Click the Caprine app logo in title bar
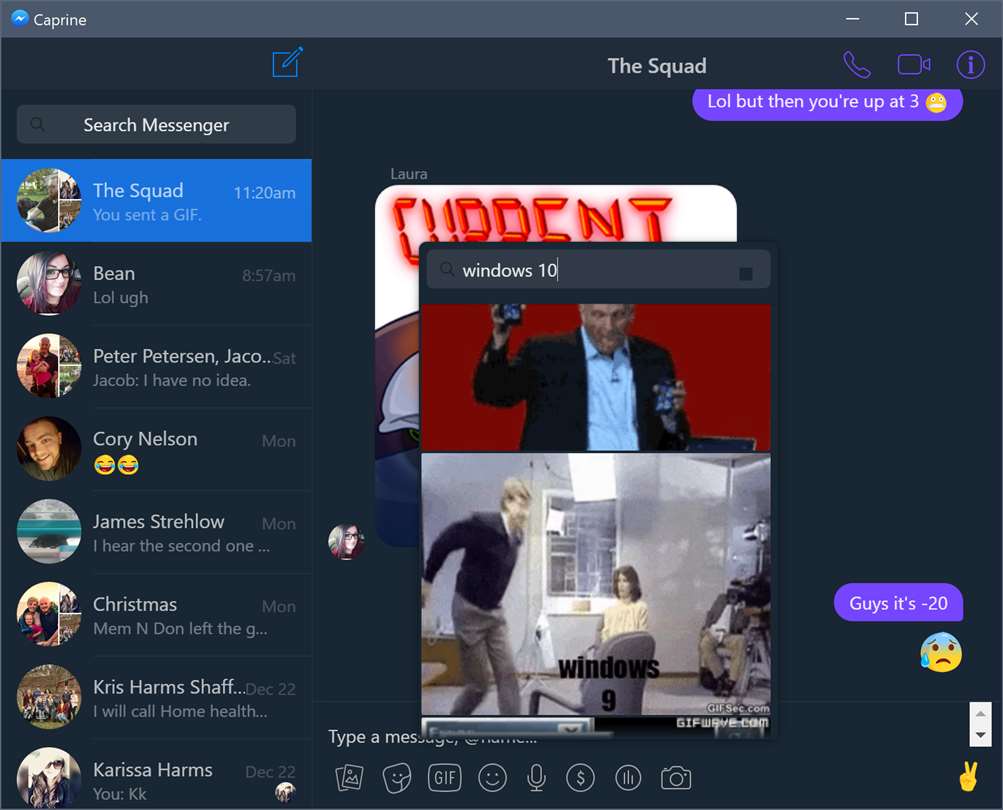Viewport: 1003px width, 810px height. point(20,19)
